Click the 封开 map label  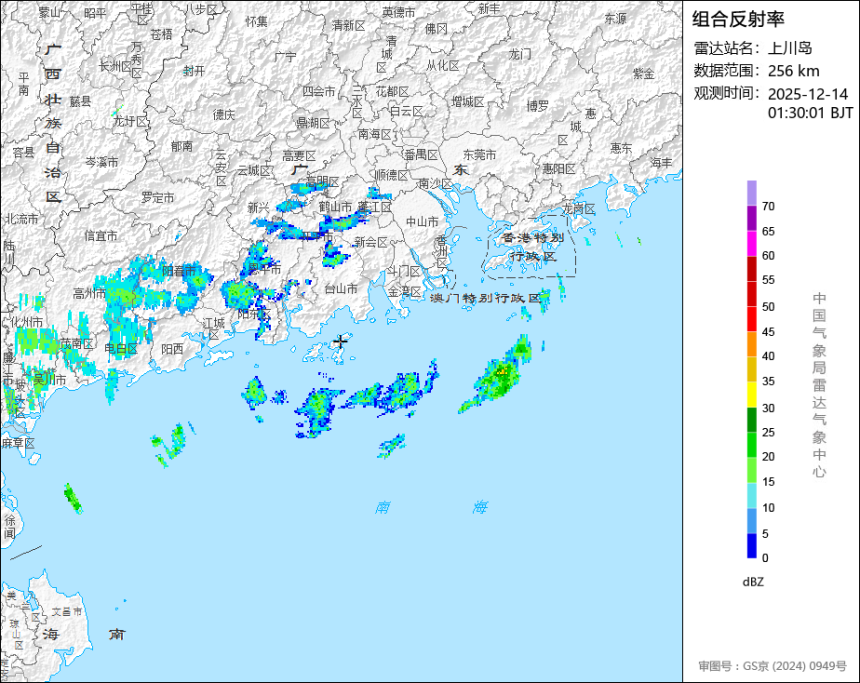194,70
